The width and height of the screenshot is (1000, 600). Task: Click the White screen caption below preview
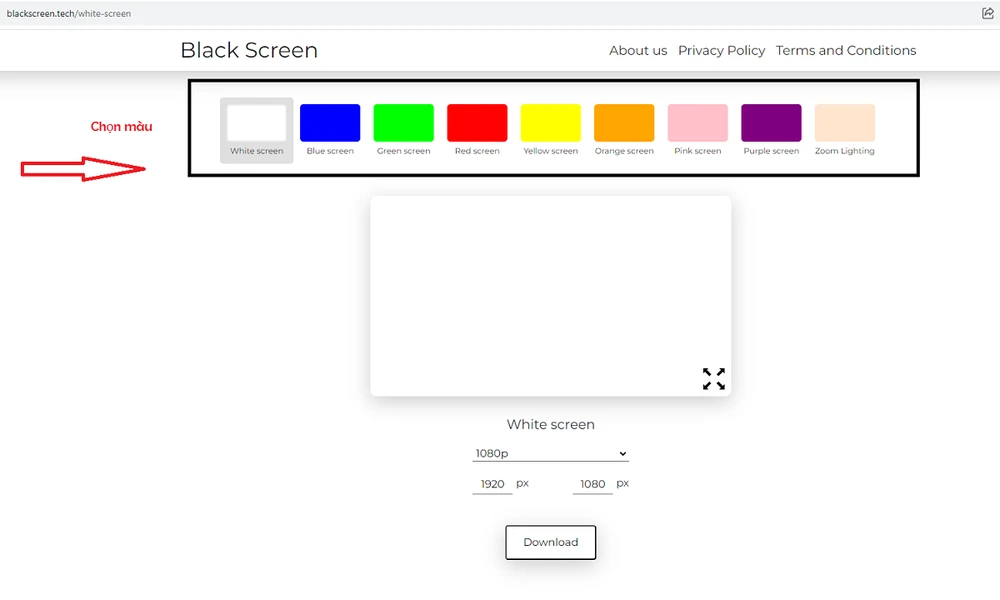[x=550, y=424]
